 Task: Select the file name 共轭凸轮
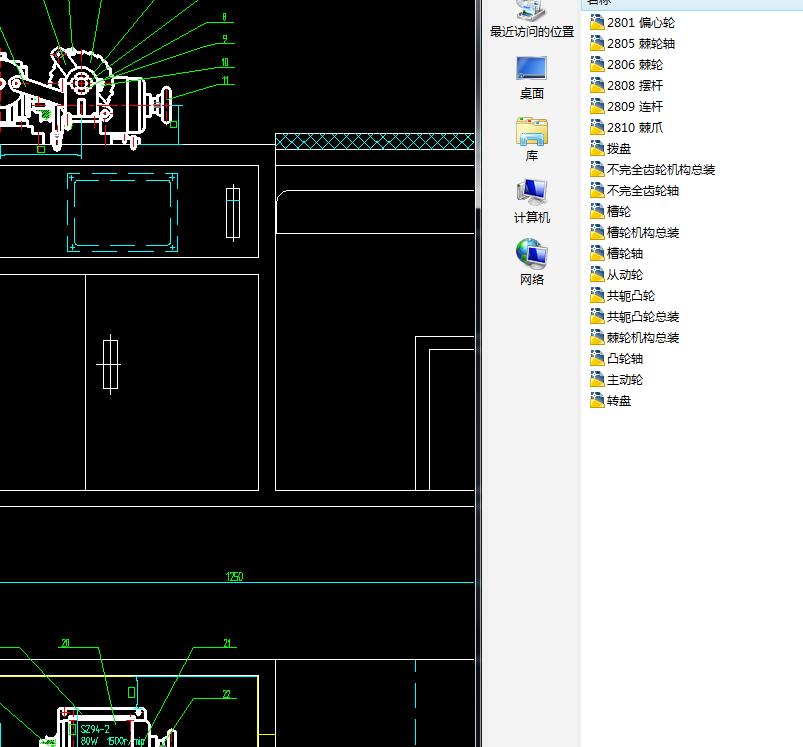click(x=631, y=295)
